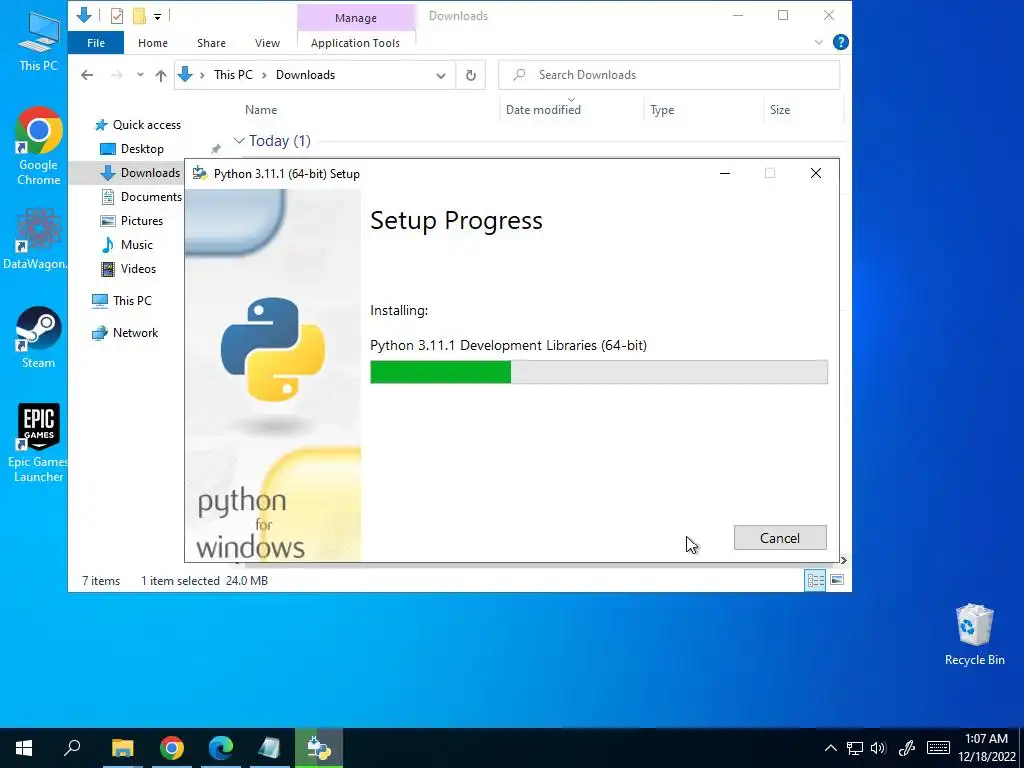
Task: Click the notepad-like taskbar app icon
Action: pos(269,748)
